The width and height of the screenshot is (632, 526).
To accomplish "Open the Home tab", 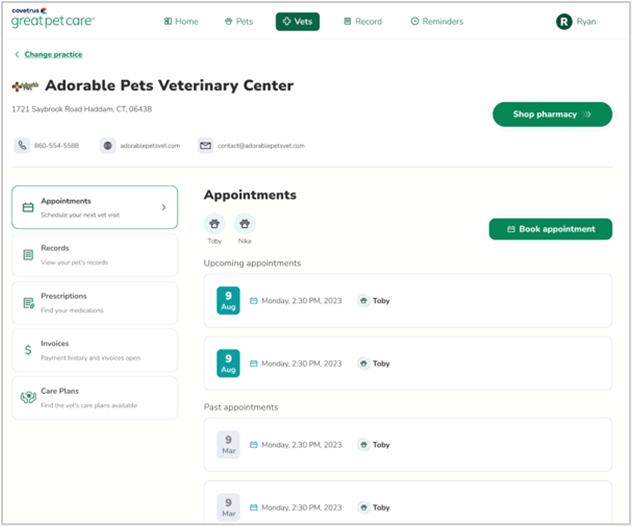I will [x=180, y=21].
